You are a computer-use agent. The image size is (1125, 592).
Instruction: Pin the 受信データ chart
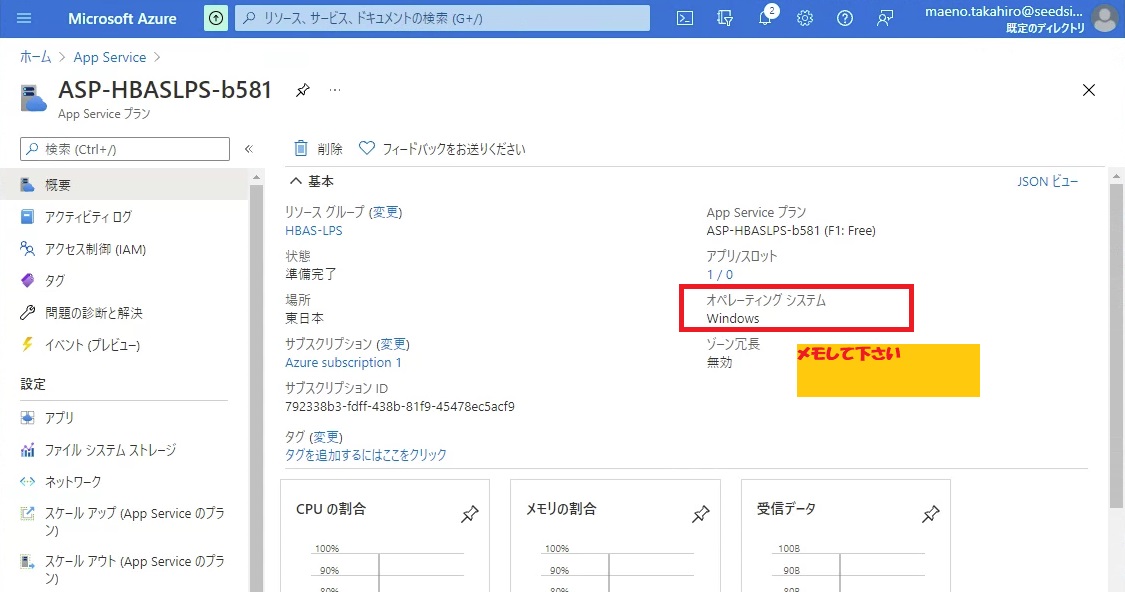(x=930, y=514)
